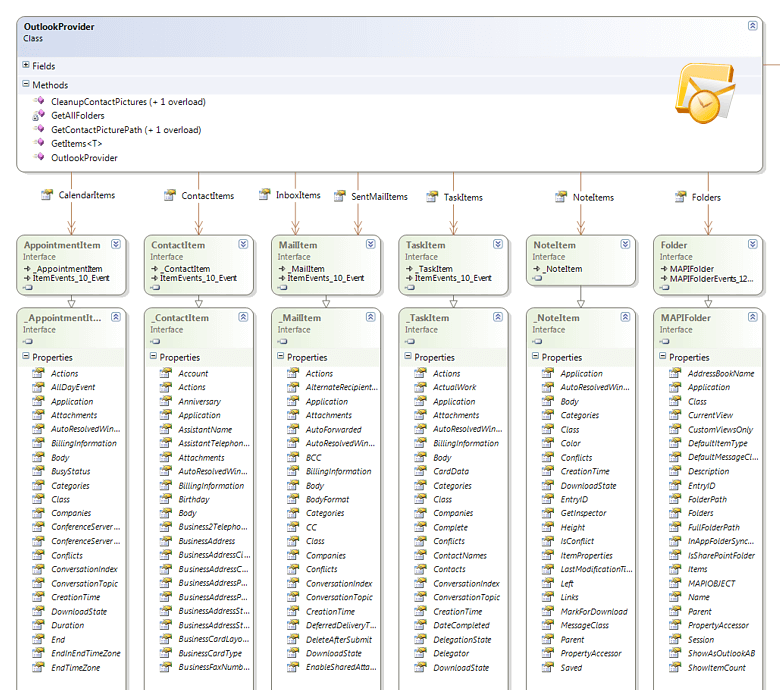Click the CardData property icon
Image resolution: width=780 pixels, height=690 pixels.
(420, 471)
